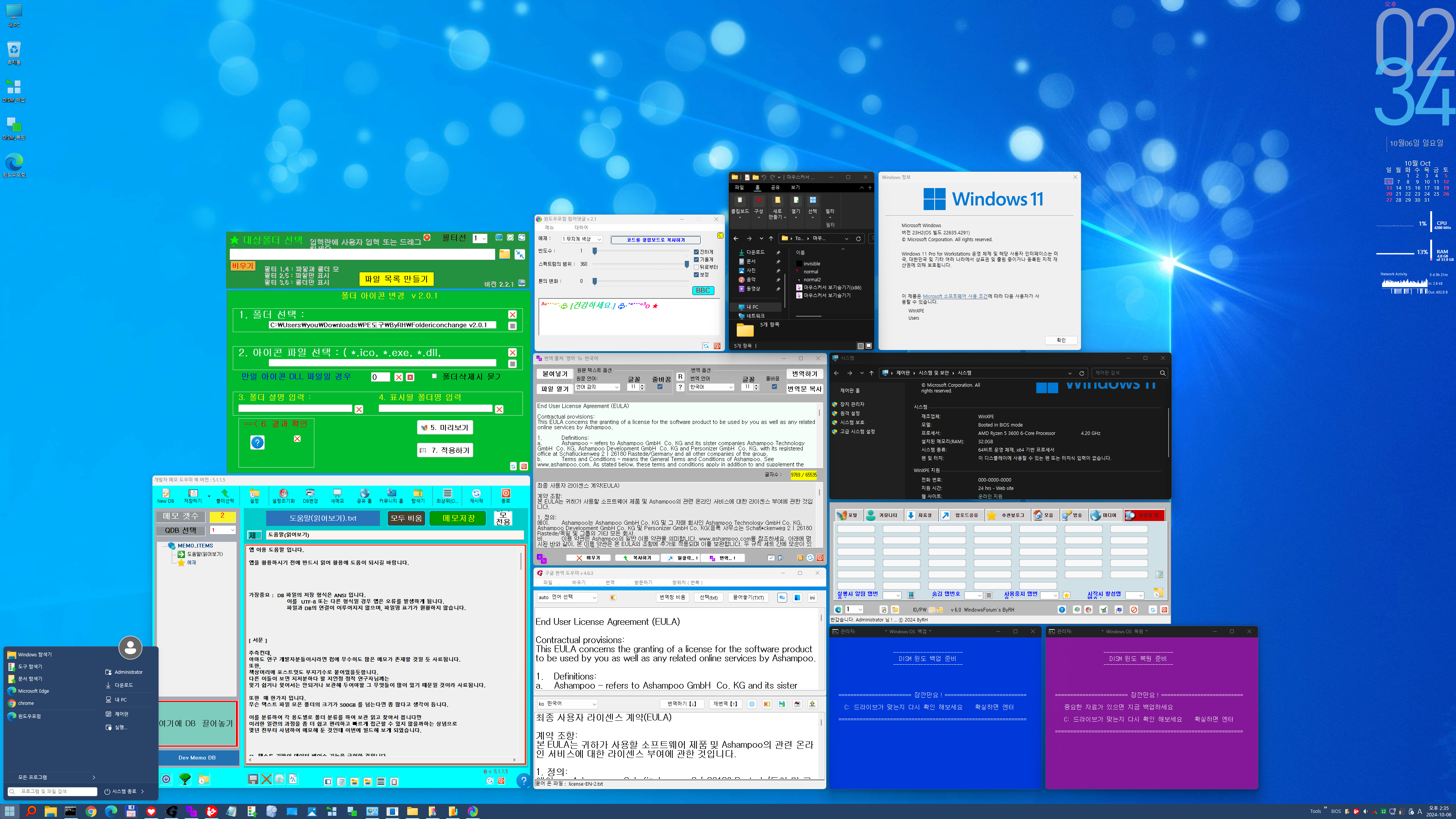Image resolution: width=1456 pixels, height=819 pixels.
Task: Click yellow C icon in 컬러댓글 window
Action: tap(720, 236)
